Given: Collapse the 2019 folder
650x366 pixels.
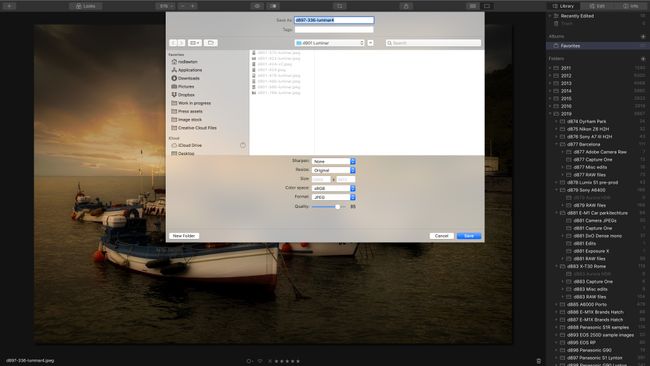Looking at the screenshot, I should (550, 114).
